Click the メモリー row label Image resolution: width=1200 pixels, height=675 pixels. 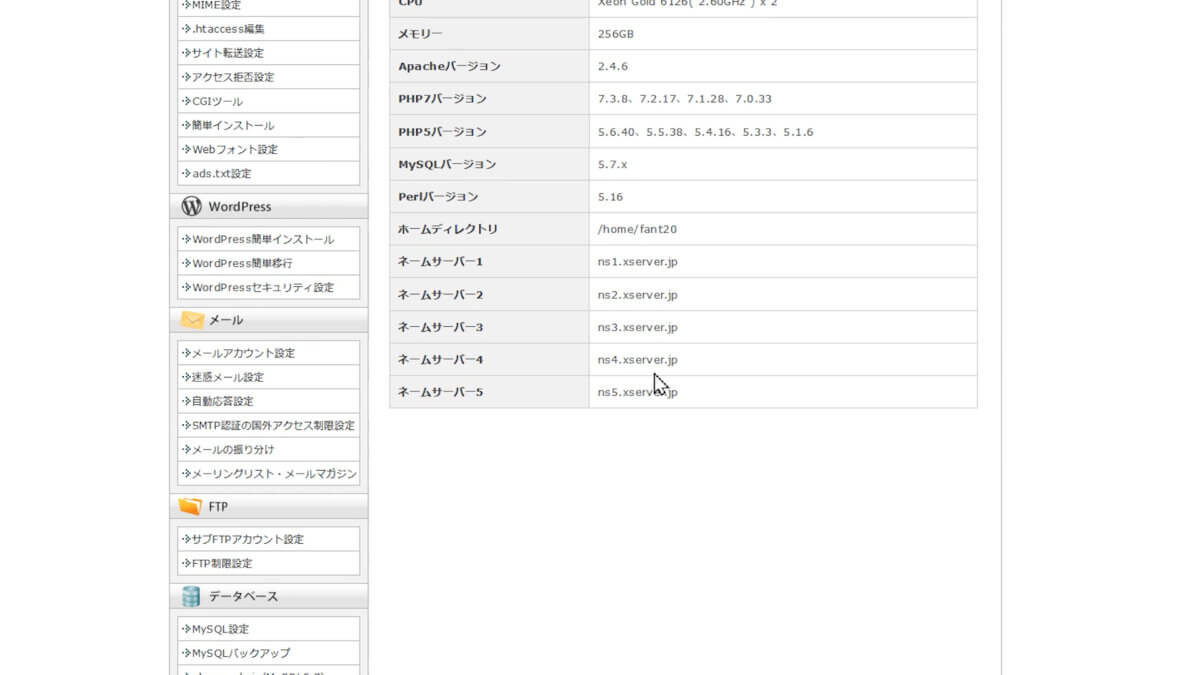[x=420, y=34]
